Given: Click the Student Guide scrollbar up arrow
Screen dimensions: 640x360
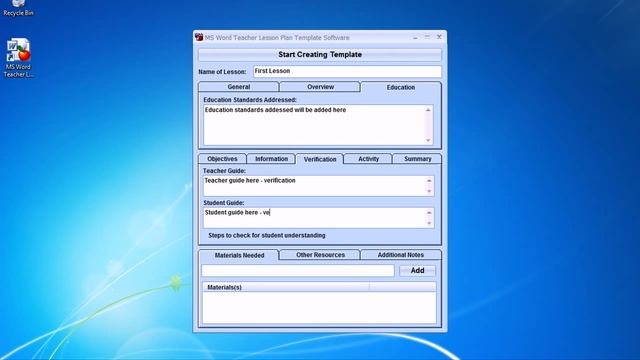Looking at the screenshot, I should coord(429,212).
